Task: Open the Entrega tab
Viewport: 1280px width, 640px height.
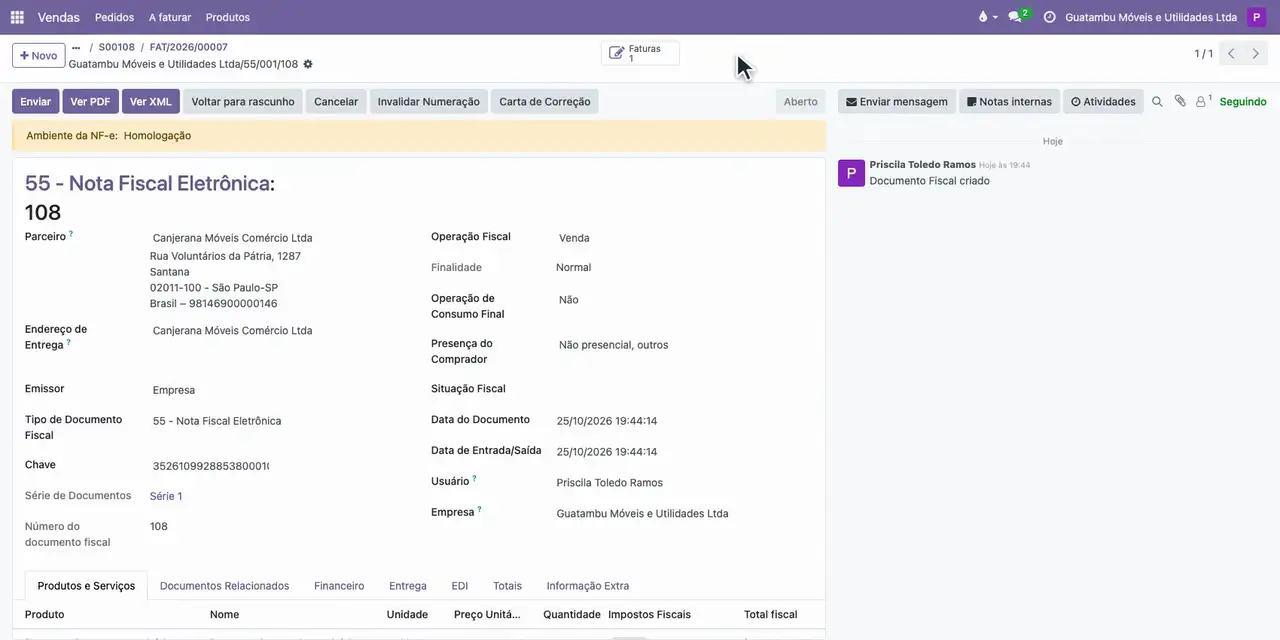Action: 408,586
